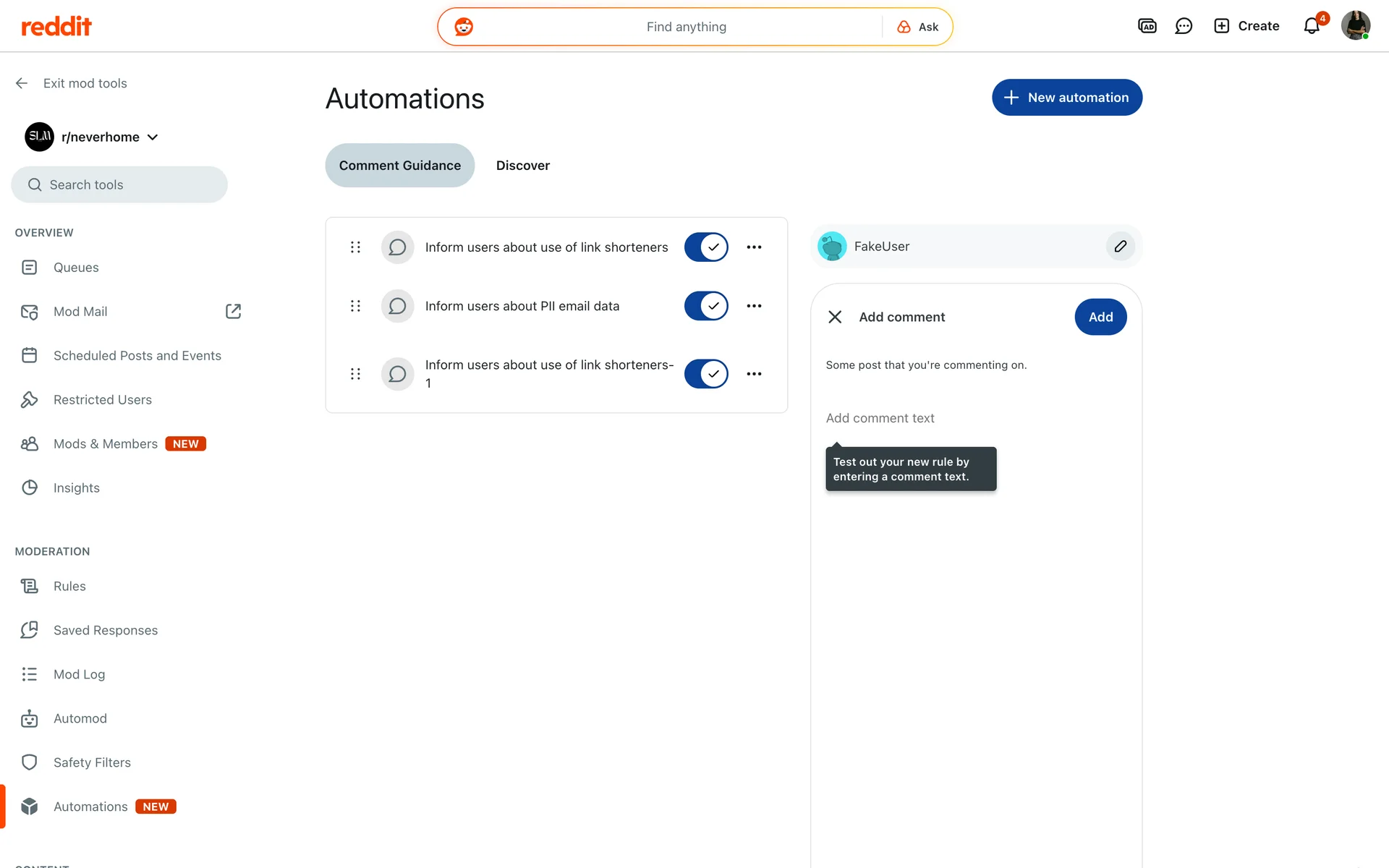The width and height of the screenshot is (1389, 868).
Task: Select the Comment Guidance tab
Action: 399,165
